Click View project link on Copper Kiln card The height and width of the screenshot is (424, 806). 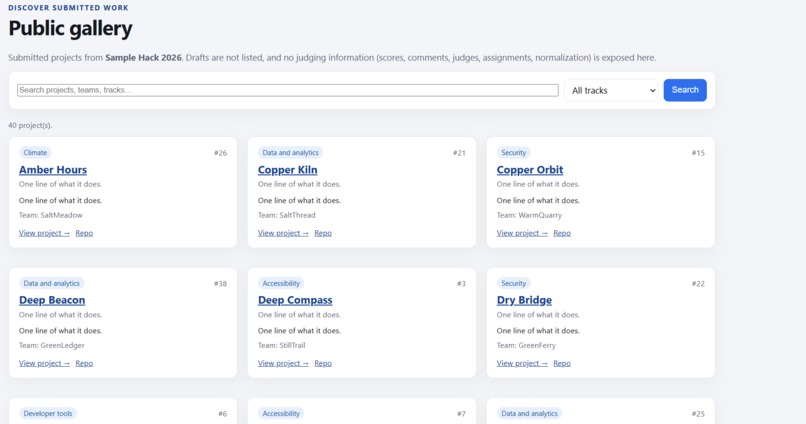click(x=283, y=233)
